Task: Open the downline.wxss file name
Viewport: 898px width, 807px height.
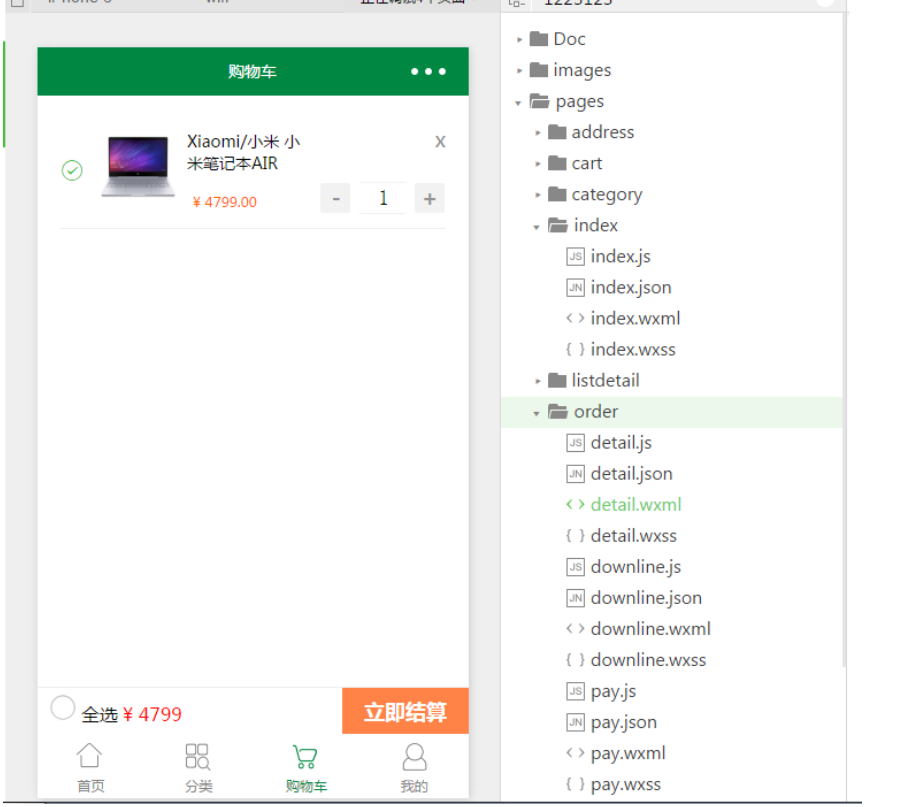Action: click(x=648, y=659)
